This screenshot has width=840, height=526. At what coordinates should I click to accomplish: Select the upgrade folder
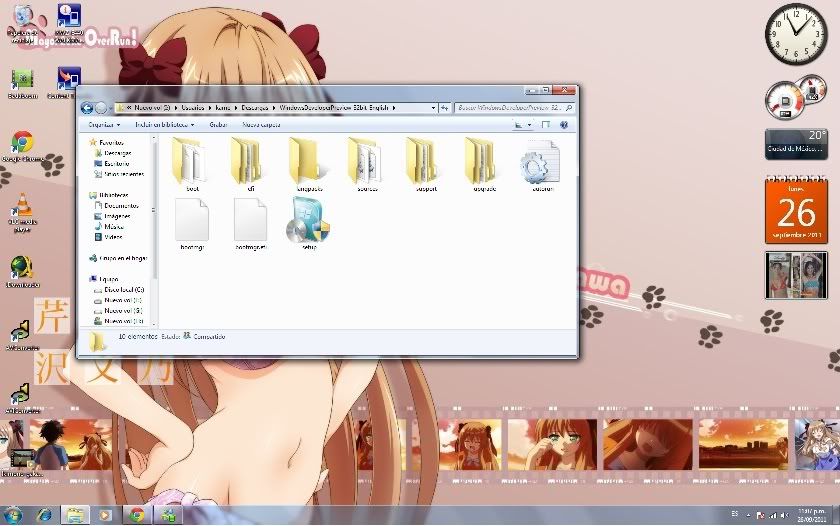485,162
